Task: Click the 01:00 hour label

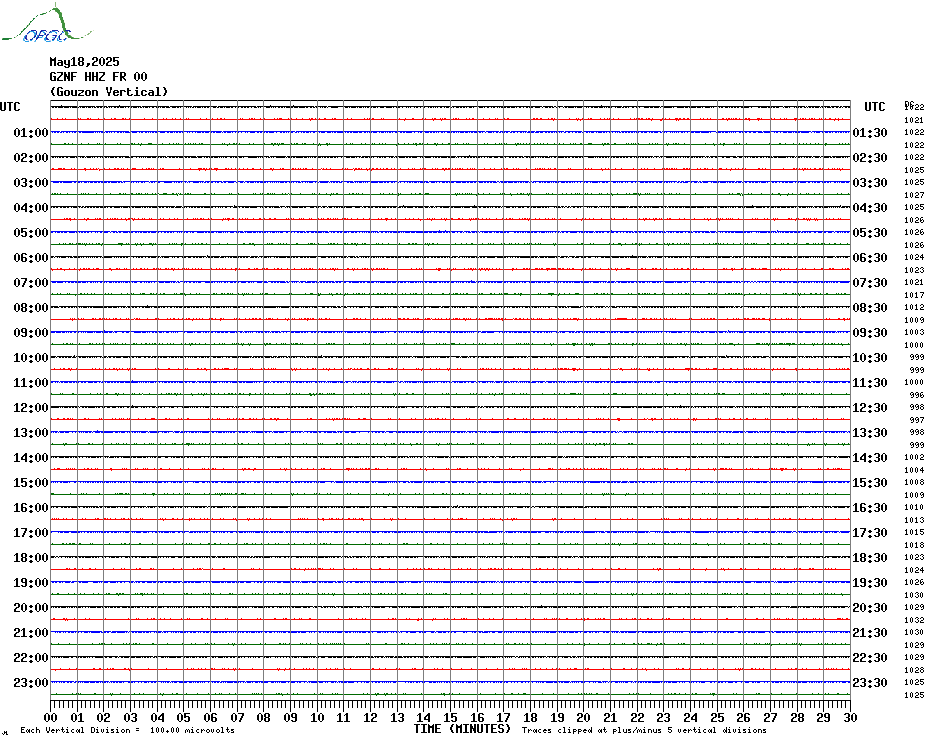Action: click(31, 132)
